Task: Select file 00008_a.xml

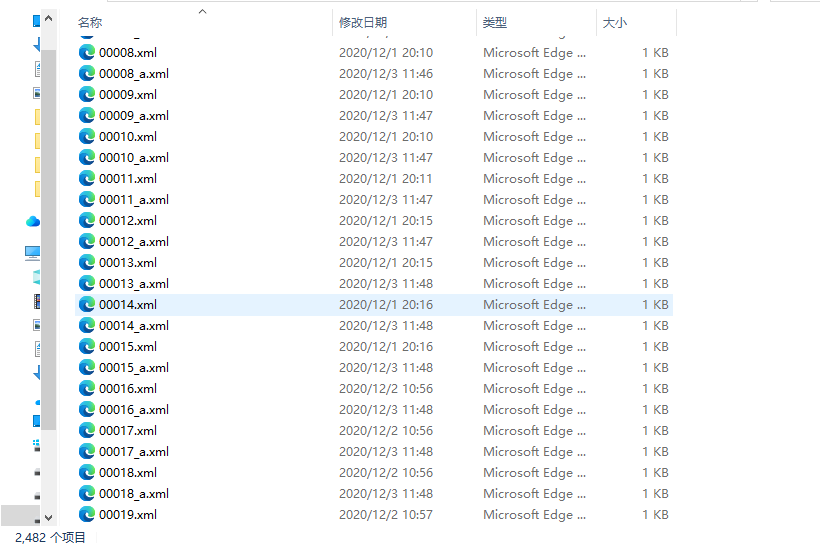Action: 134,74
